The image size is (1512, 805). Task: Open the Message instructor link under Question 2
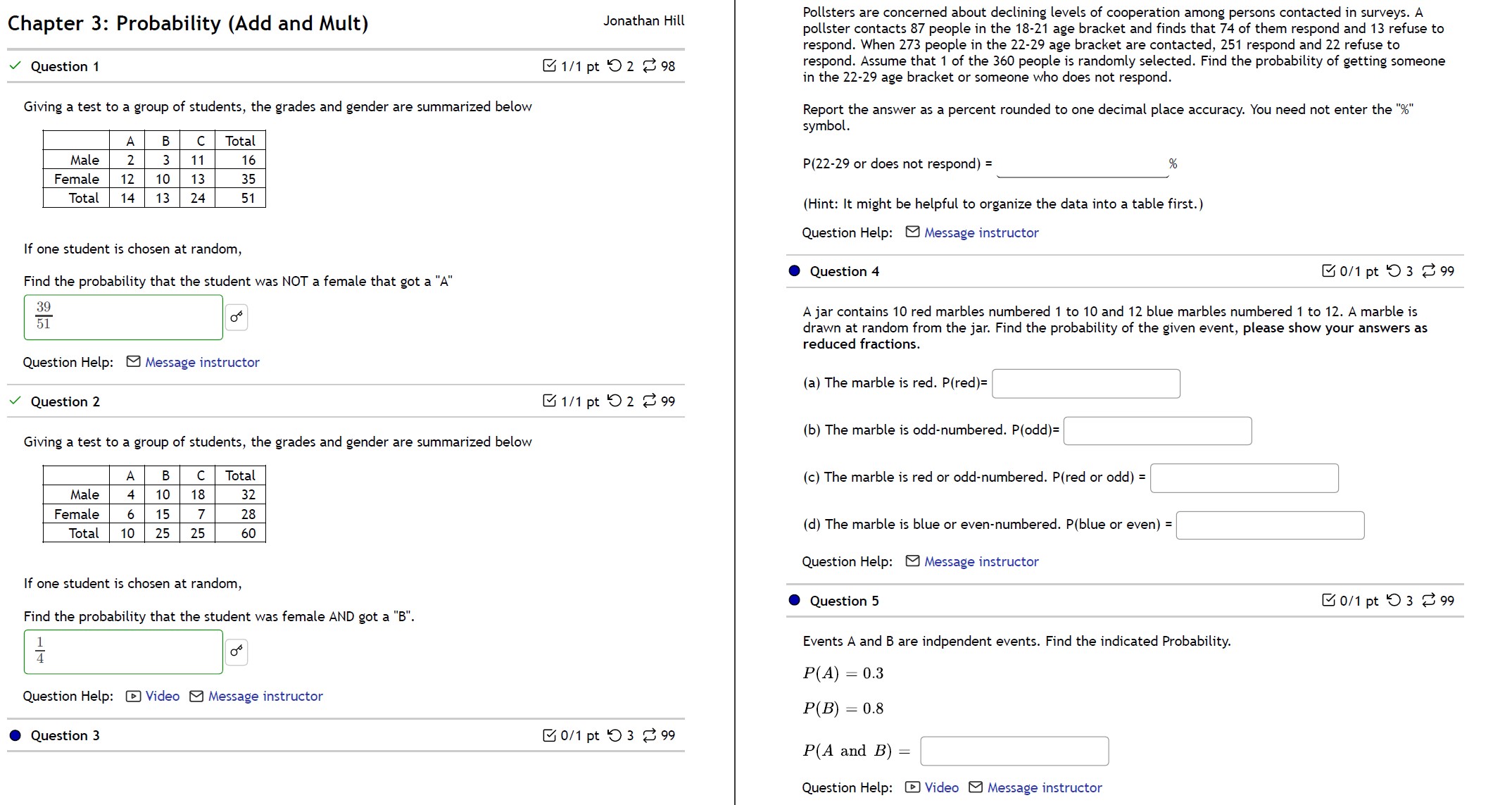(x=265, y=696)
